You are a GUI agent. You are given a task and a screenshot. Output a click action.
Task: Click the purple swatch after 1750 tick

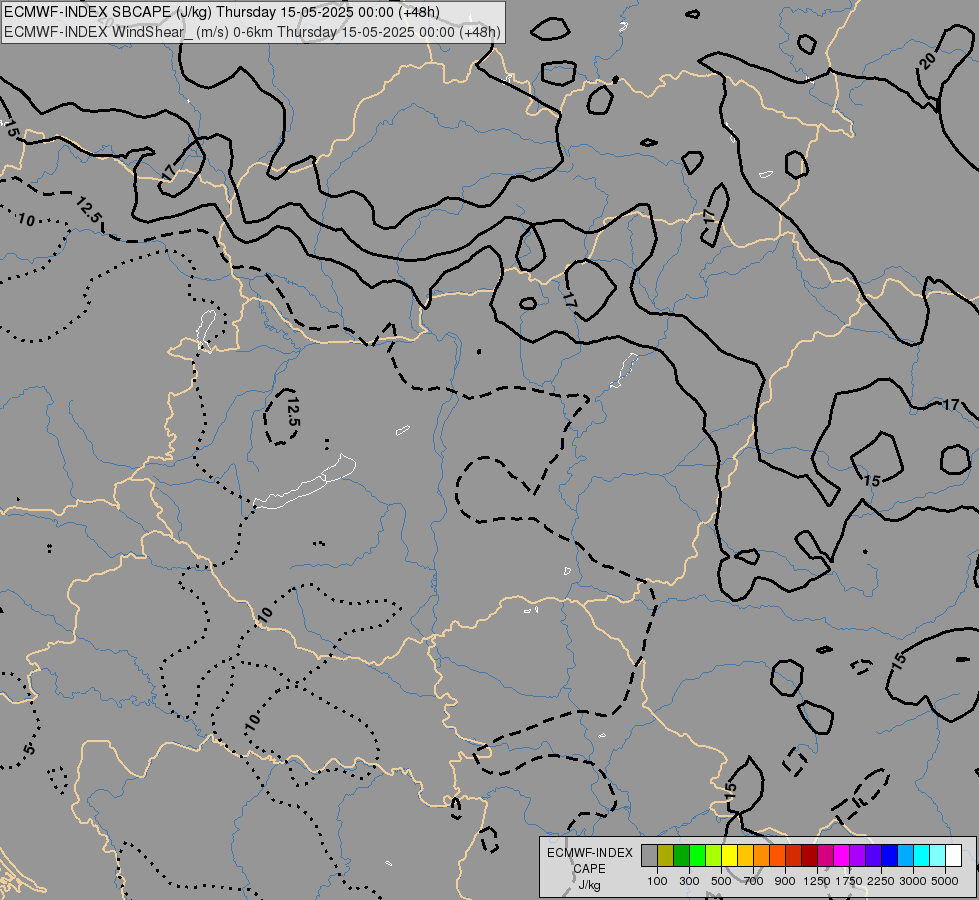click(x=857, y=855)
